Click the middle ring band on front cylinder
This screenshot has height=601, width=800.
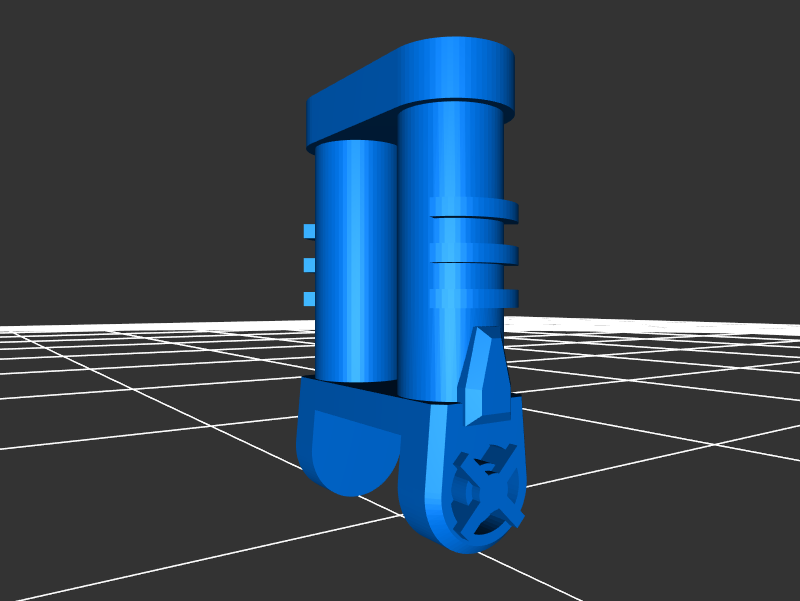point(490,254)
